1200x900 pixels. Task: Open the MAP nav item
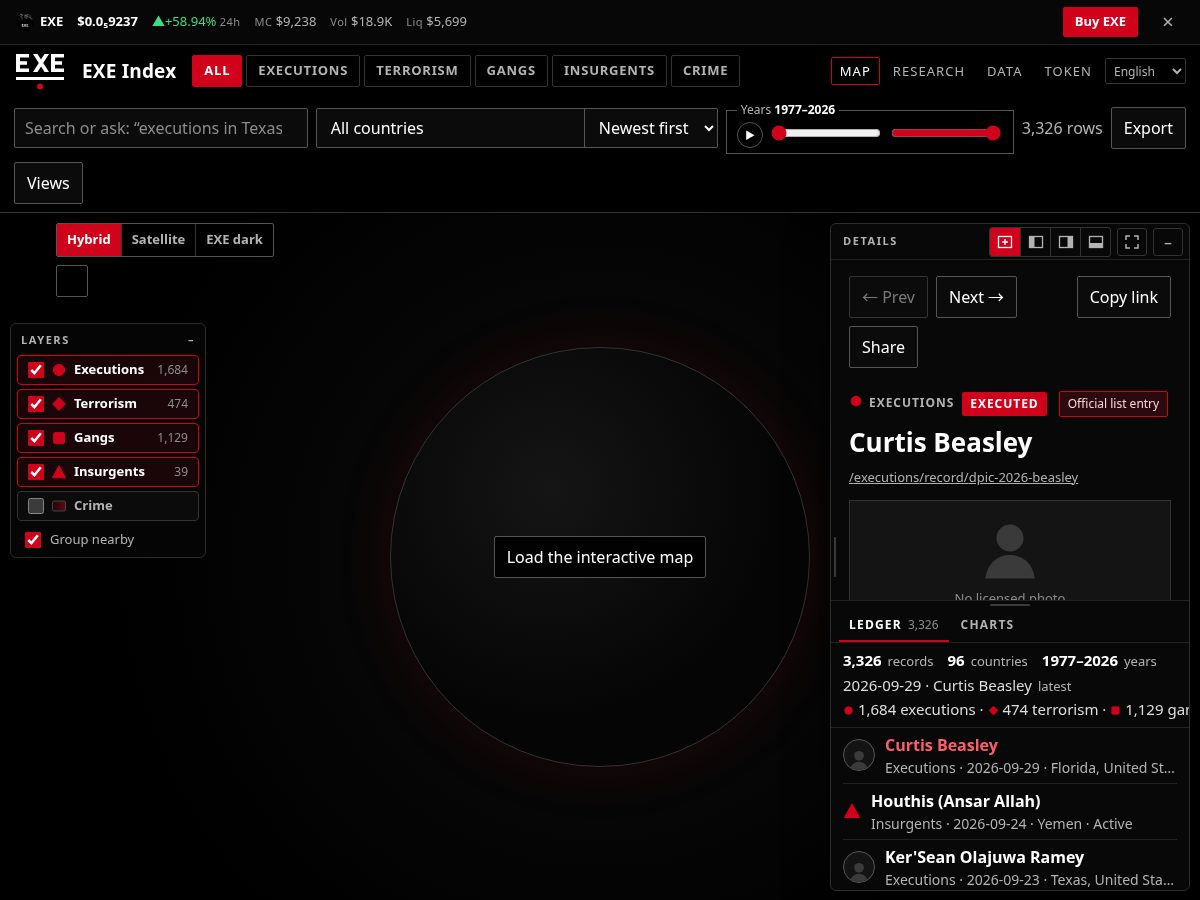[855, 71]
